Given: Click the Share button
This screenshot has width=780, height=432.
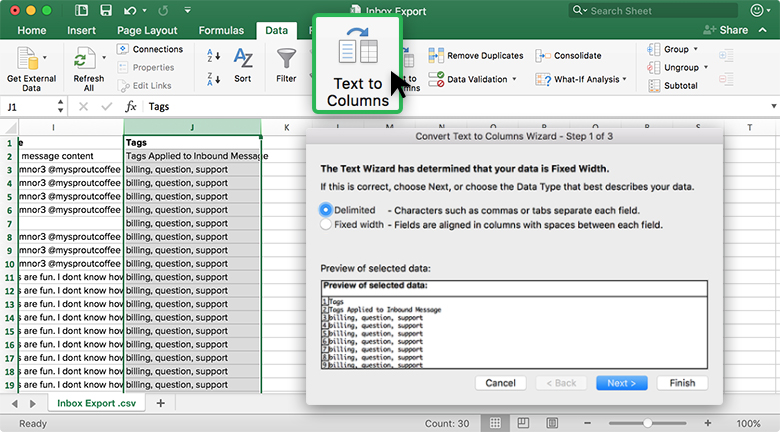Looking at the screenshot, I should 726,30.
